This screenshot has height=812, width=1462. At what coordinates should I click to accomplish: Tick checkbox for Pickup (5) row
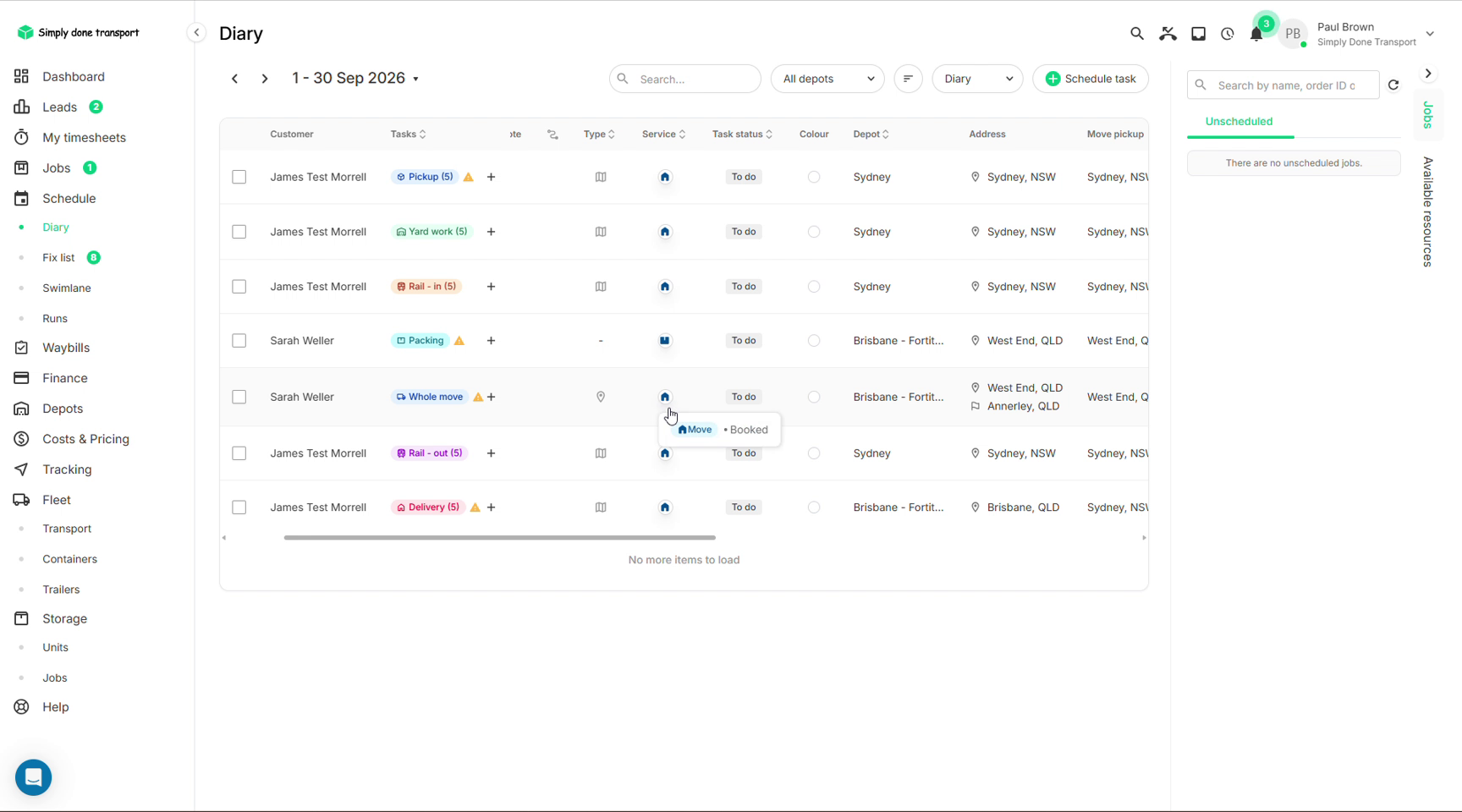[239, 177]
